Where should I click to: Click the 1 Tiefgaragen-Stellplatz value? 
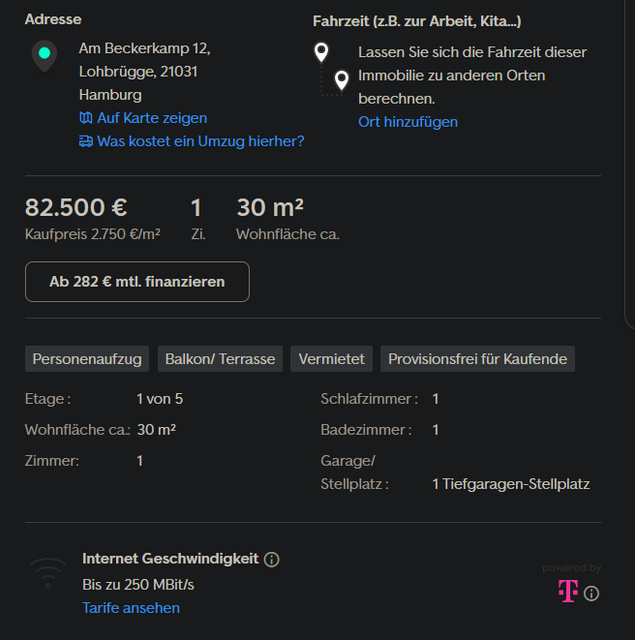[x=511, y=484]
